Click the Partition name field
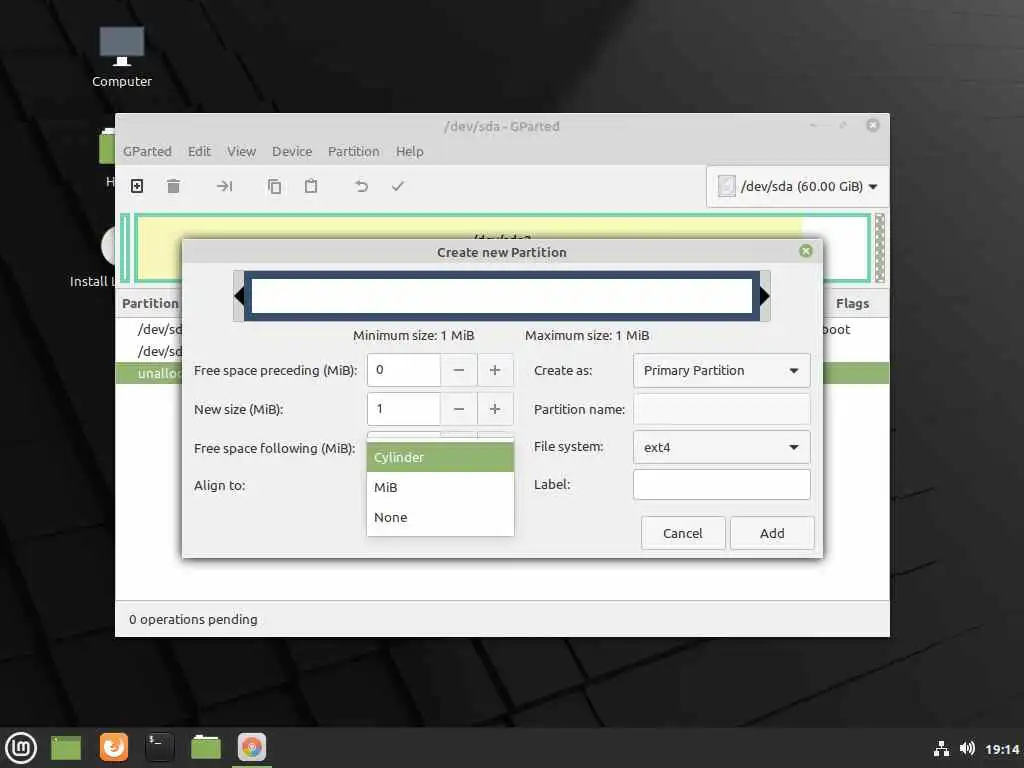 (x=722, y=409)
